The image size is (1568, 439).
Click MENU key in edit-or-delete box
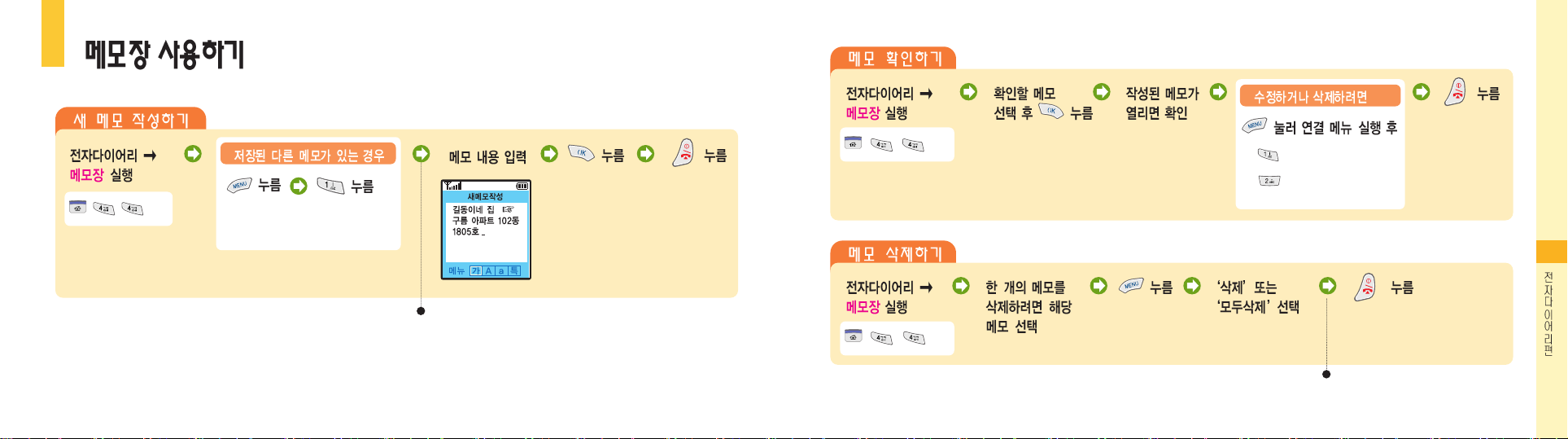(1254, 126)
